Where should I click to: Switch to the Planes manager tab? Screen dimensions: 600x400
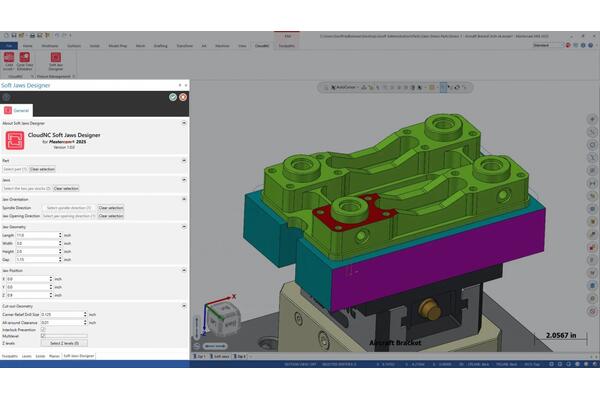(54, 356)
